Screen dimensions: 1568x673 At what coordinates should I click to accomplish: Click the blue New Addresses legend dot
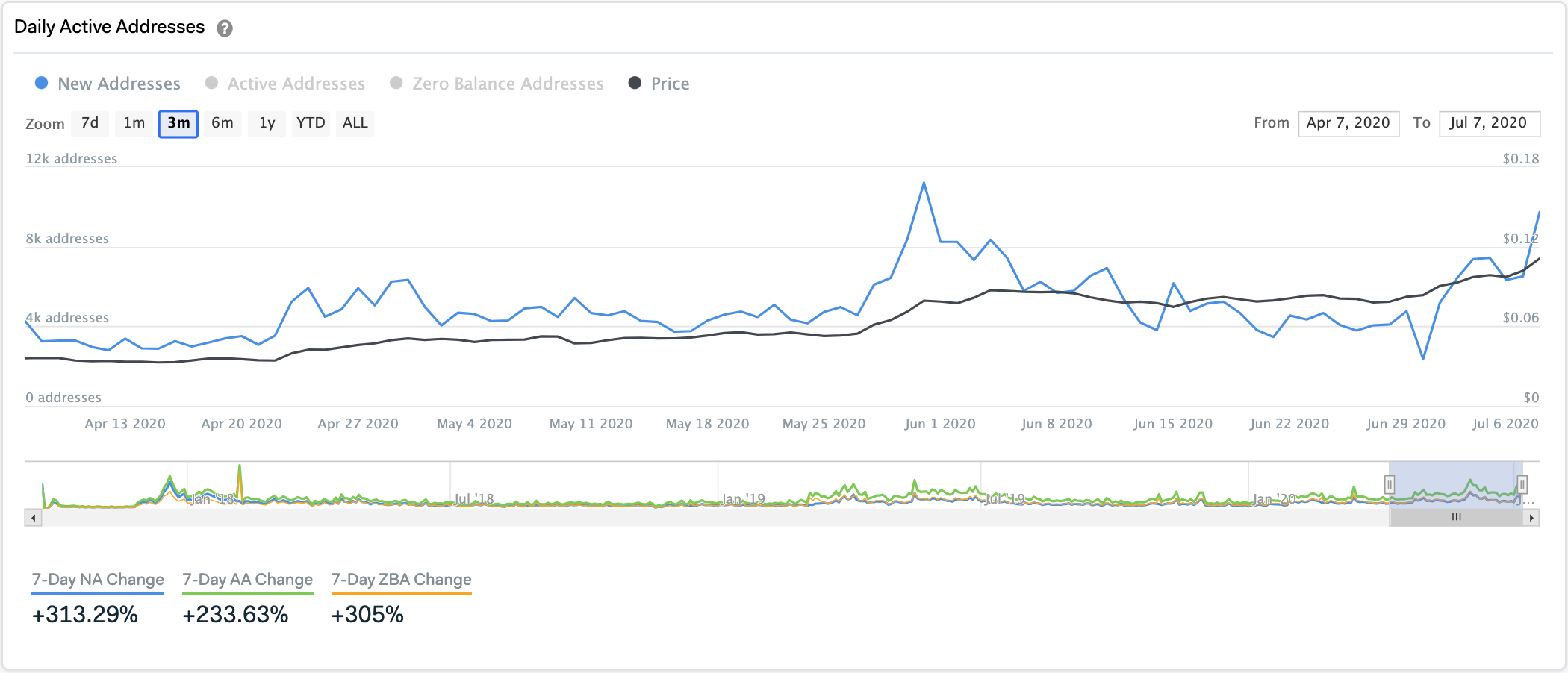pyautogui.click(x=41, y=84)
